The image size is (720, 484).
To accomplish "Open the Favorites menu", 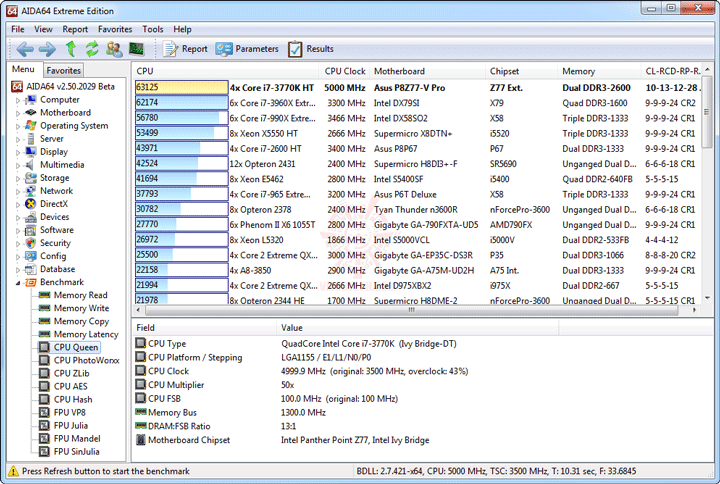I will pos(115,29).
